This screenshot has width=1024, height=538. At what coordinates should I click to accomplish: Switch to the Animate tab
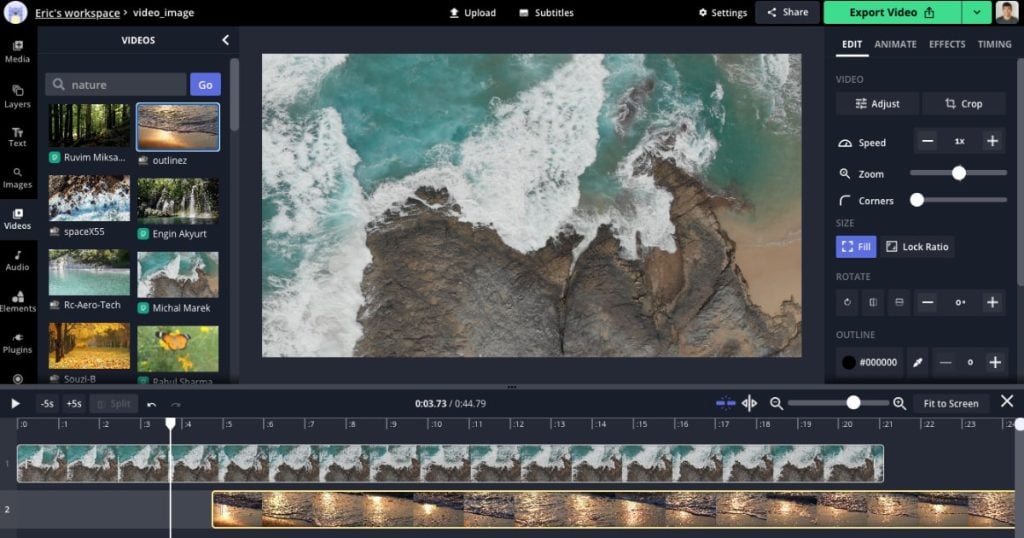(x=895, y=44)
